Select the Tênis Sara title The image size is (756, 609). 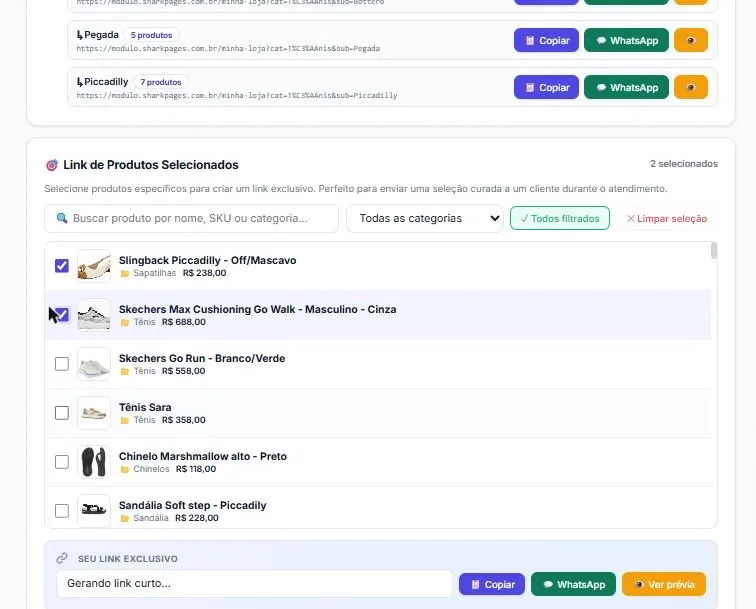pos(145,407)
